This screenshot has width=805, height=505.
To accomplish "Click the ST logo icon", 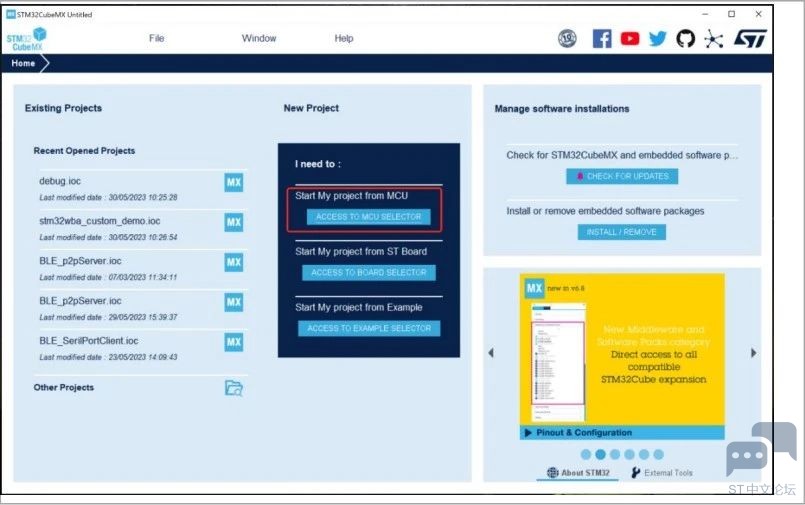I will click(x=750, y=38).
